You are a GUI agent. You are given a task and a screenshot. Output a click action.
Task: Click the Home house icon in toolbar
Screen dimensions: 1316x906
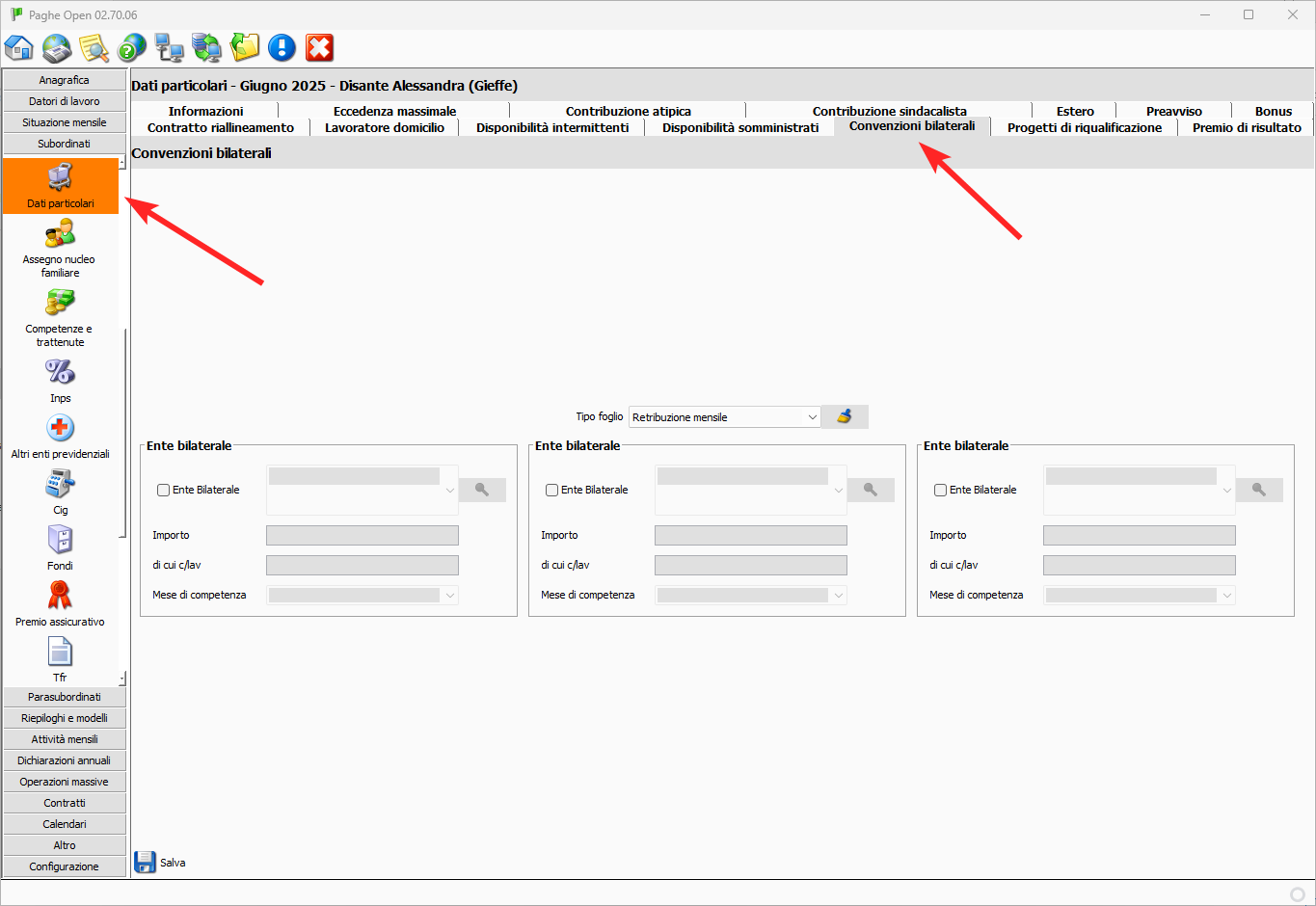[x=19, y=47]
